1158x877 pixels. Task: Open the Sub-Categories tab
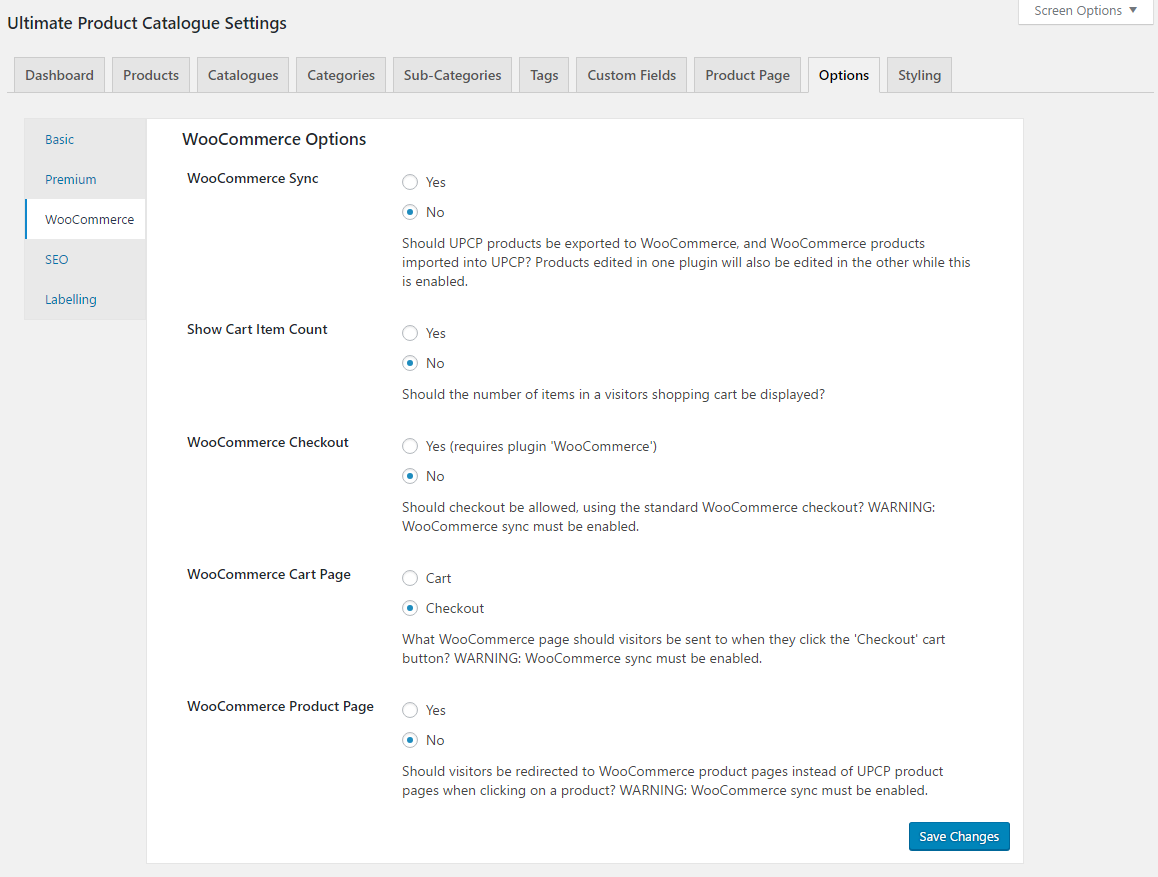click(452, 75)
